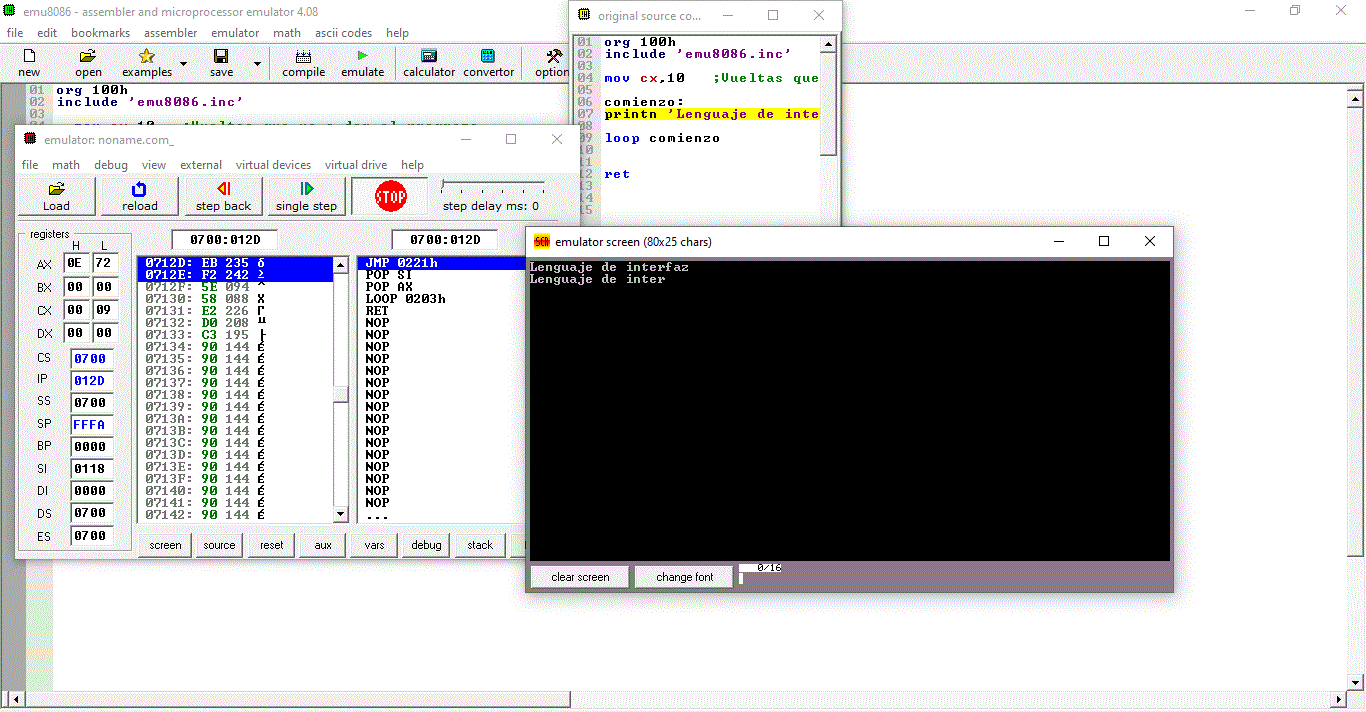Clear the emulator screen
Viewport: 1366px width, 712px height.
[580, 577]
